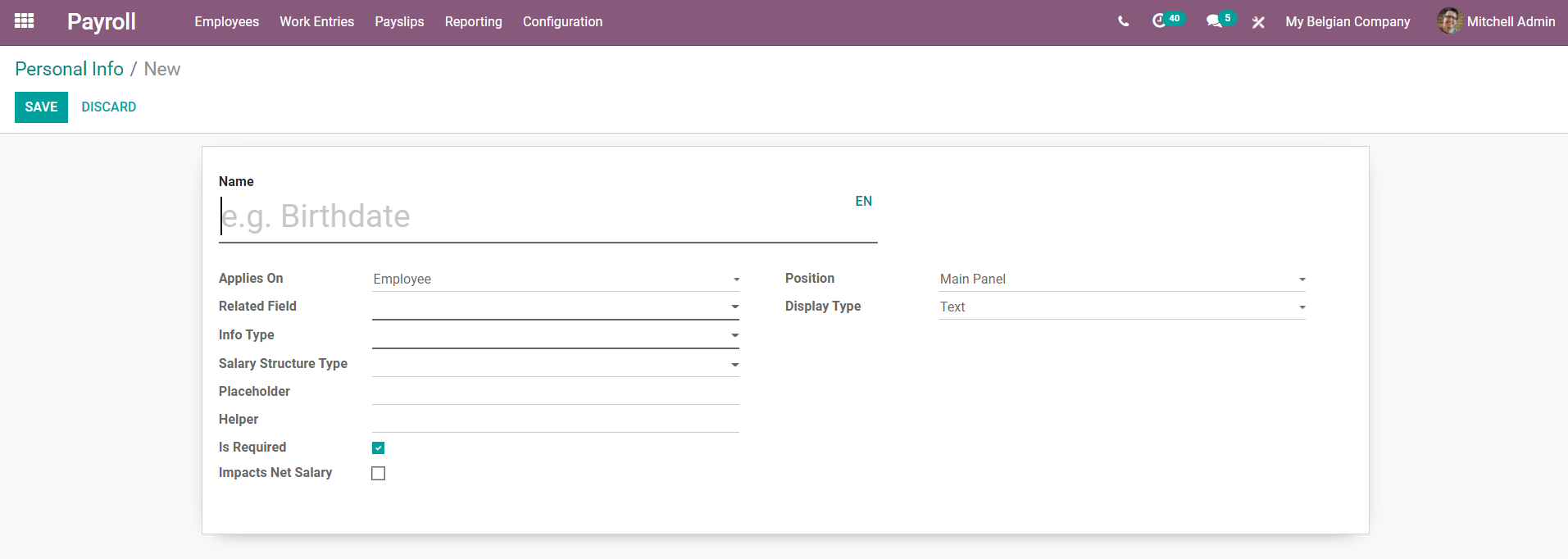Screen dimensions: 1568x559
Task: Open the Reporting menu
Action: pyautogui.click(x=474, y=22)
